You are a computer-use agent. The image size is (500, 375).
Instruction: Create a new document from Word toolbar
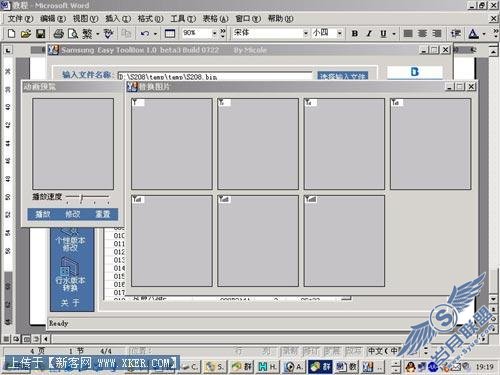click(x=11, y=33)
